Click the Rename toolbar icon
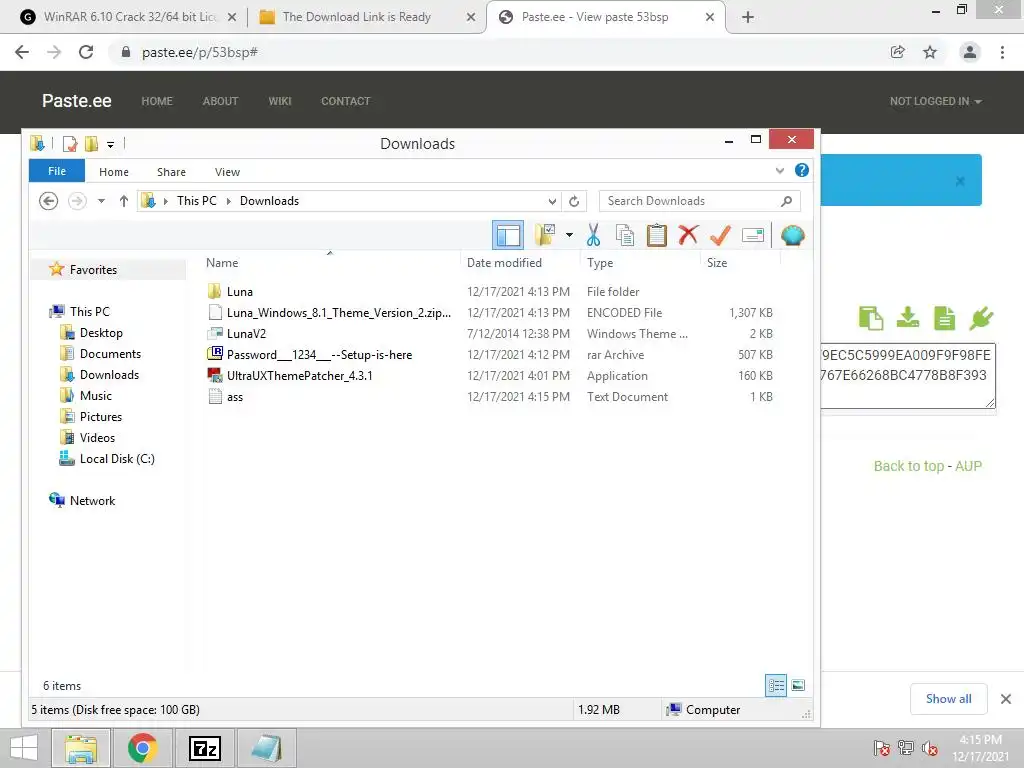 click(x=752, y=235)
